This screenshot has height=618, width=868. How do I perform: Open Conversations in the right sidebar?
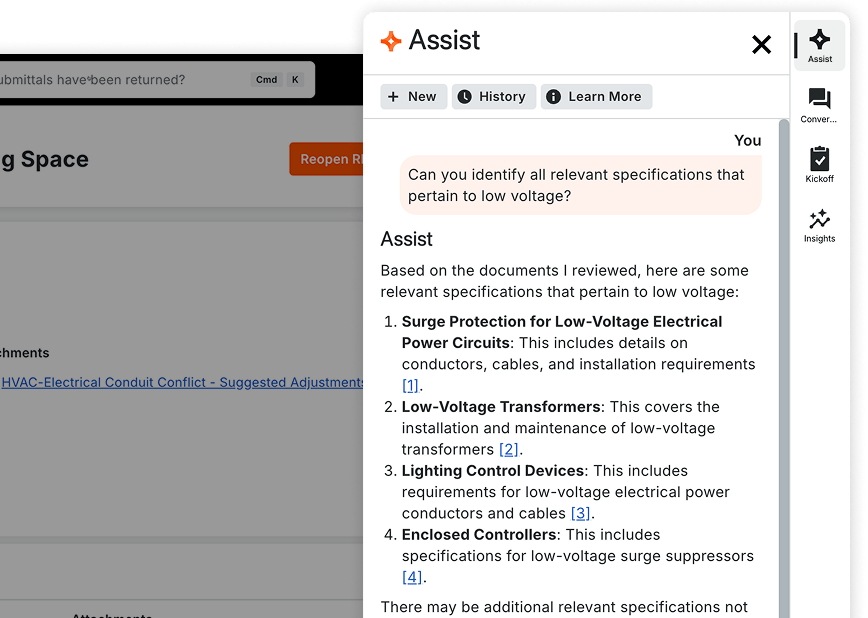[x=819, y=105]
